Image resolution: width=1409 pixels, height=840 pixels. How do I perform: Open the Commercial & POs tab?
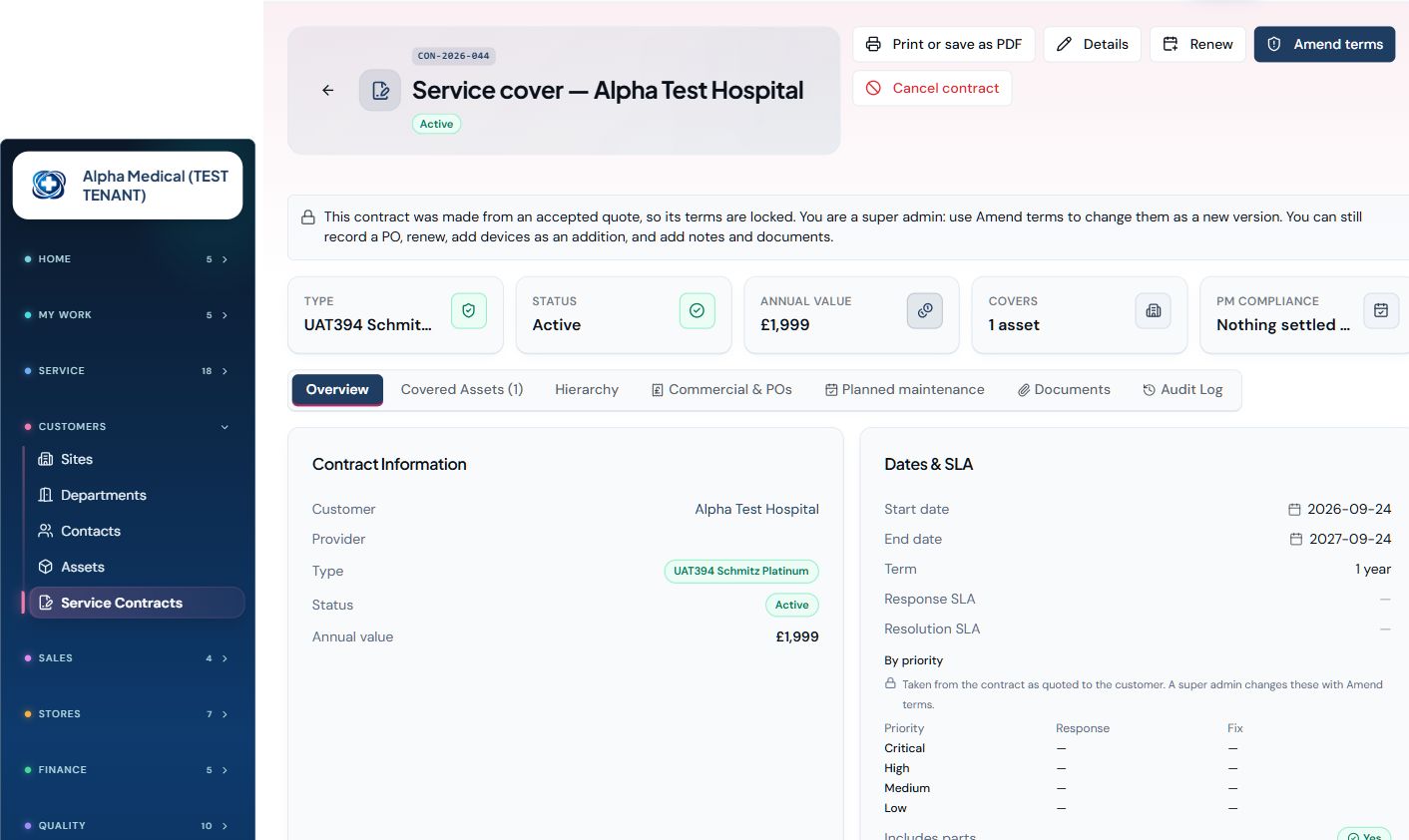(721, 390)
